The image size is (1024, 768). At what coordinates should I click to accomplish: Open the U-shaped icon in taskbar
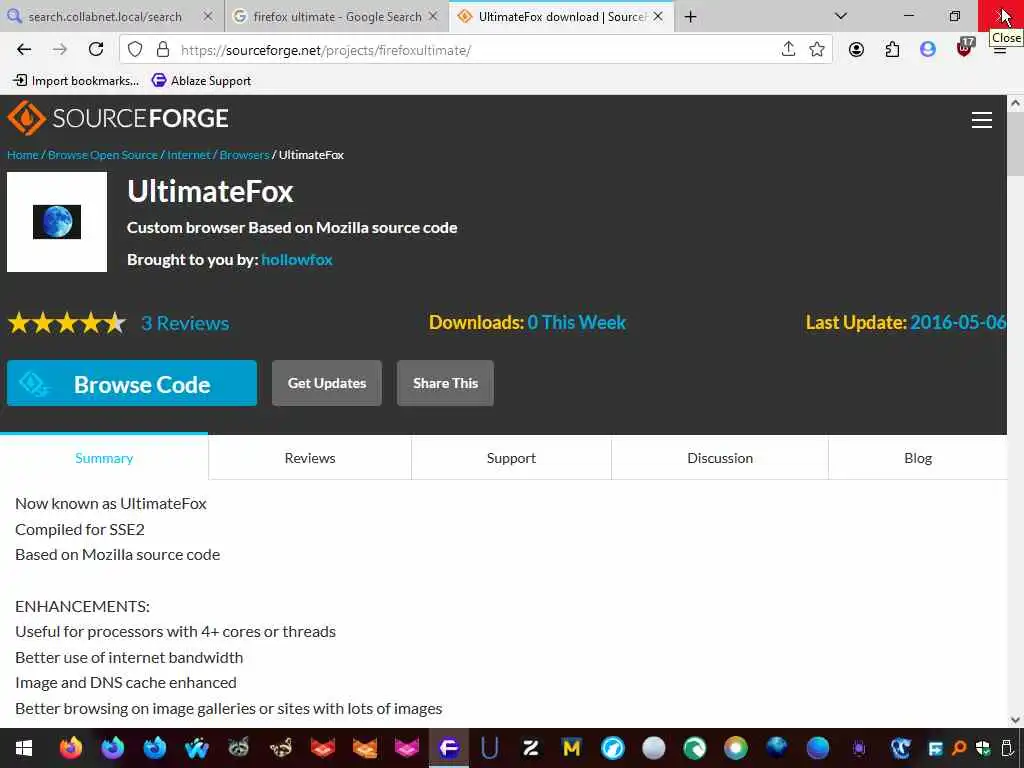(x=489, y=748)
